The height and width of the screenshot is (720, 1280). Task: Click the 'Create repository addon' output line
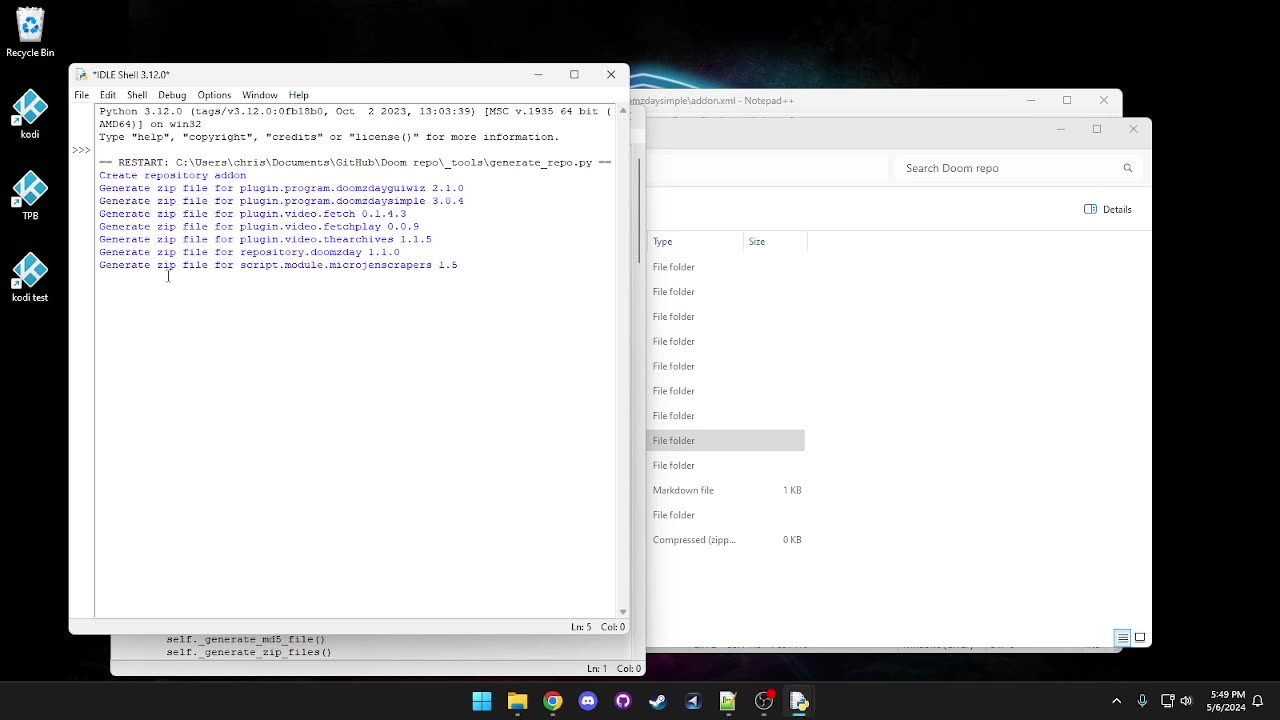[x=172, y=175]
